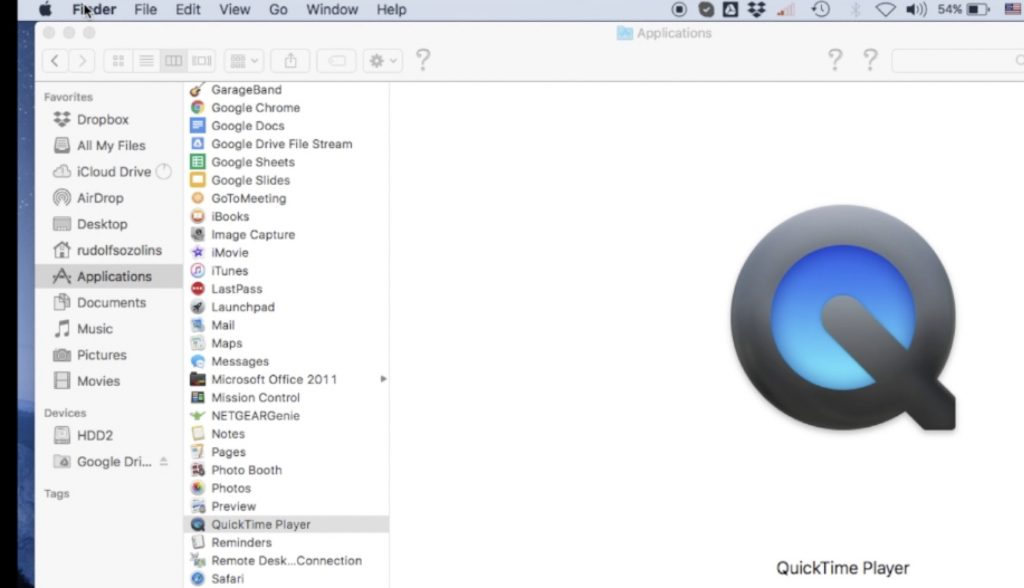This screenshot has height=588, width=1024.
Task: Select iBooks app icon
Action: pyautogui.click(x=197, y=216)
